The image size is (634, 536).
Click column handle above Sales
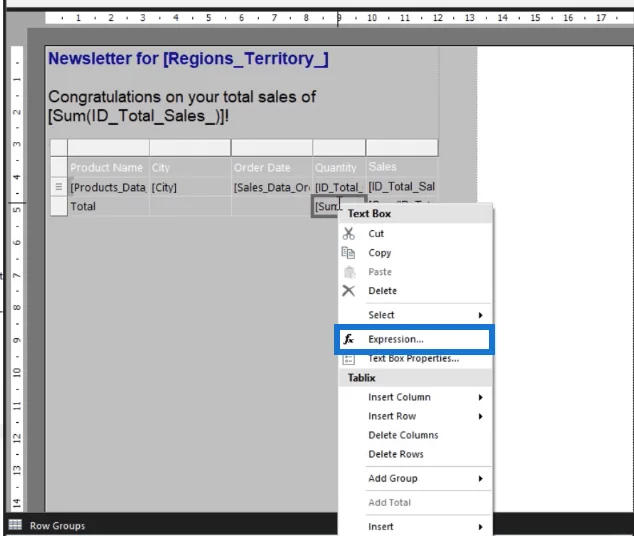coord(402,148)
